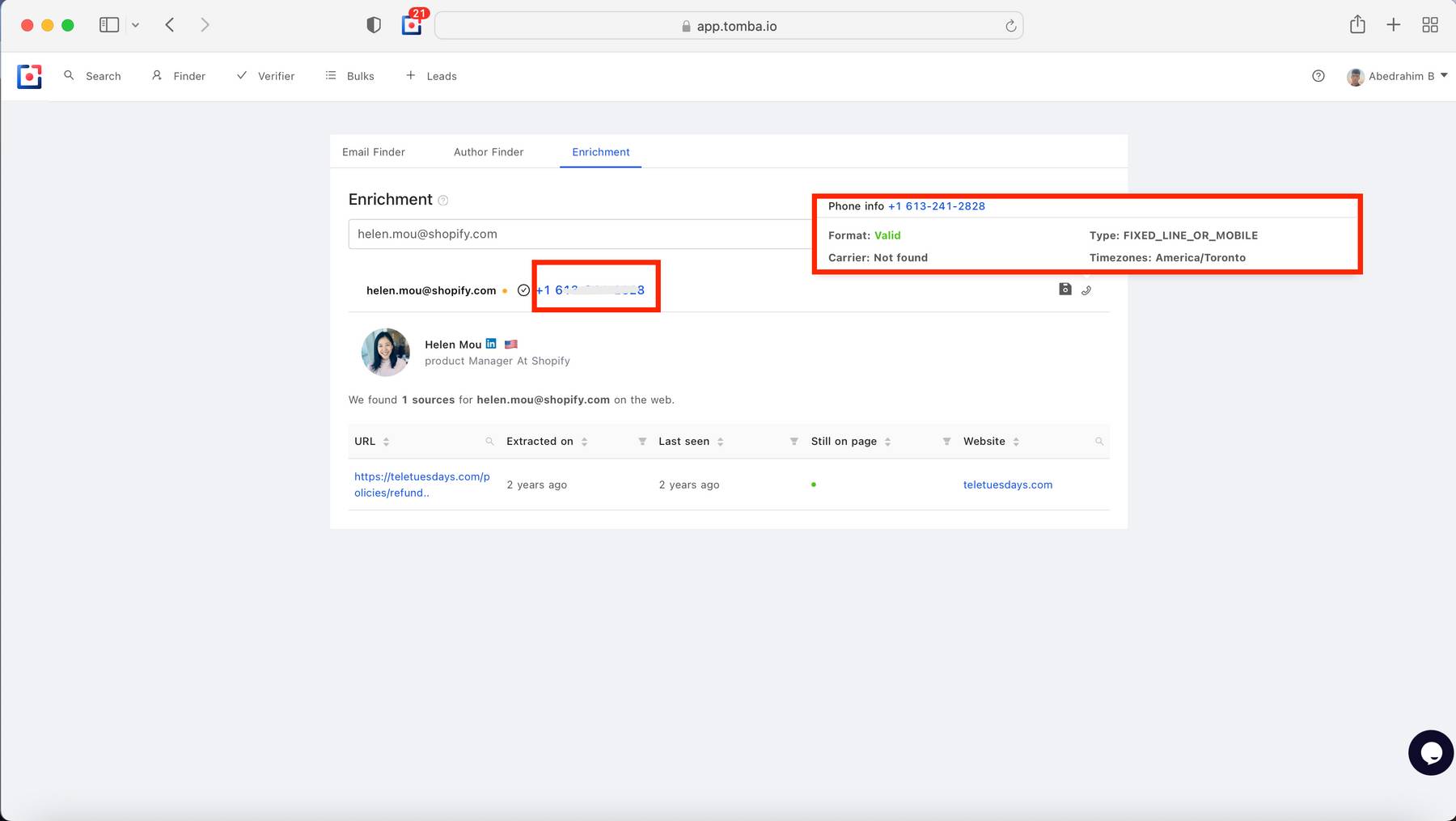Viewport: 1456px width, 821px height.
Task: Go back in Safari
Action: coord(170,25)
